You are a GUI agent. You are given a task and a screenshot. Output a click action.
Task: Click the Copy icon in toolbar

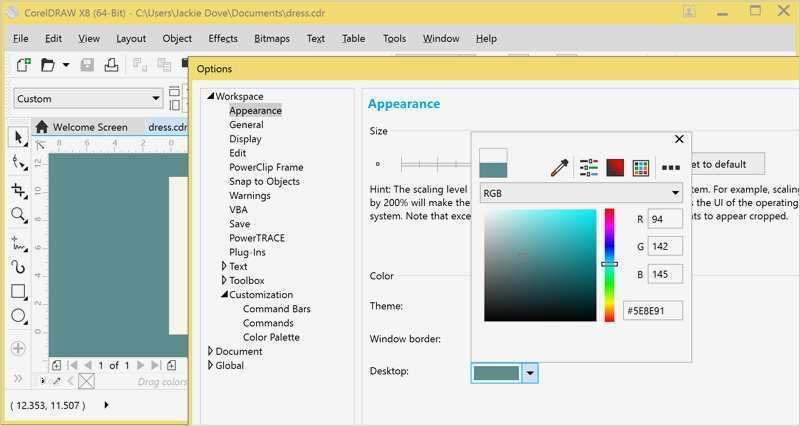[x=164, y=65]
